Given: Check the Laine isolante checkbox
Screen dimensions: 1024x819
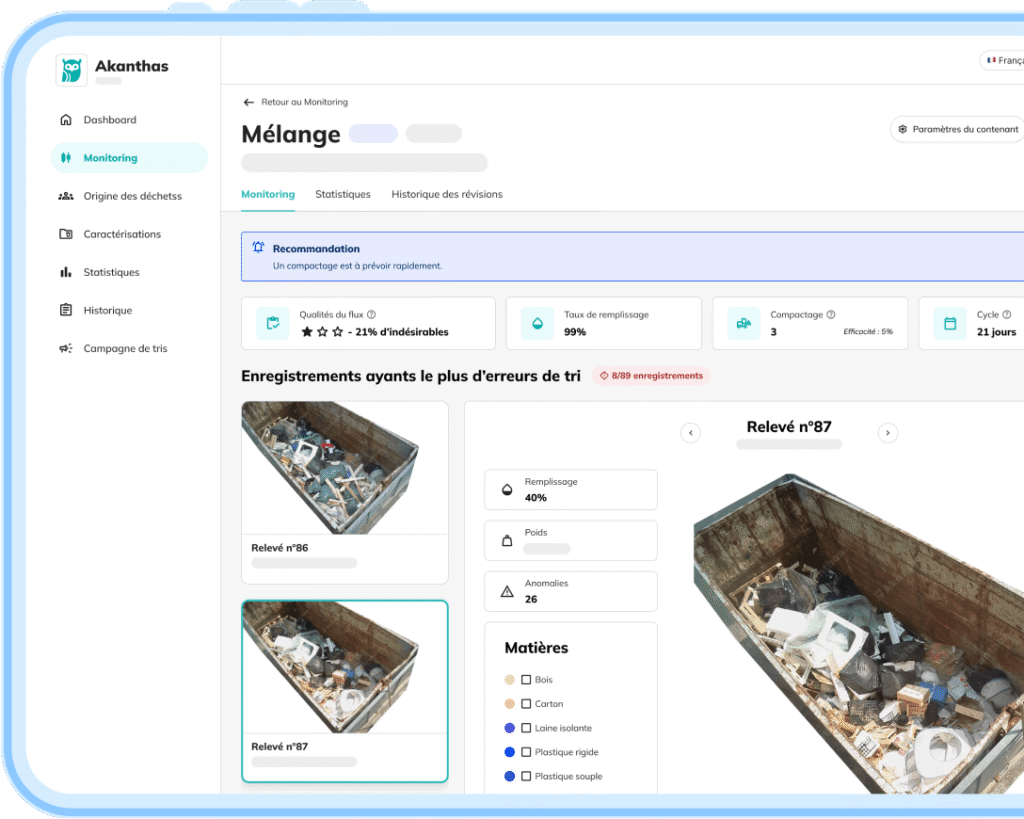Looking at the screenshot, I should click(x=526, y=728).
